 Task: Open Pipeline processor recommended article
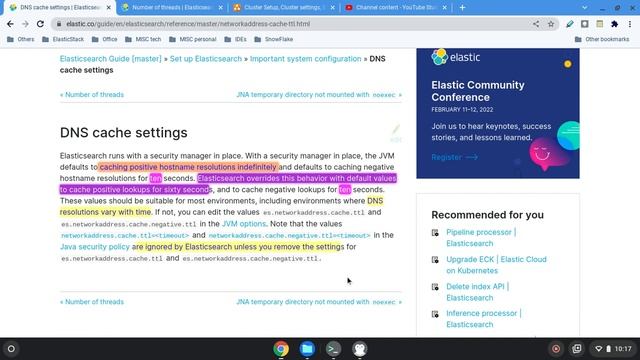pyautogui.click(x=481, y=238)
